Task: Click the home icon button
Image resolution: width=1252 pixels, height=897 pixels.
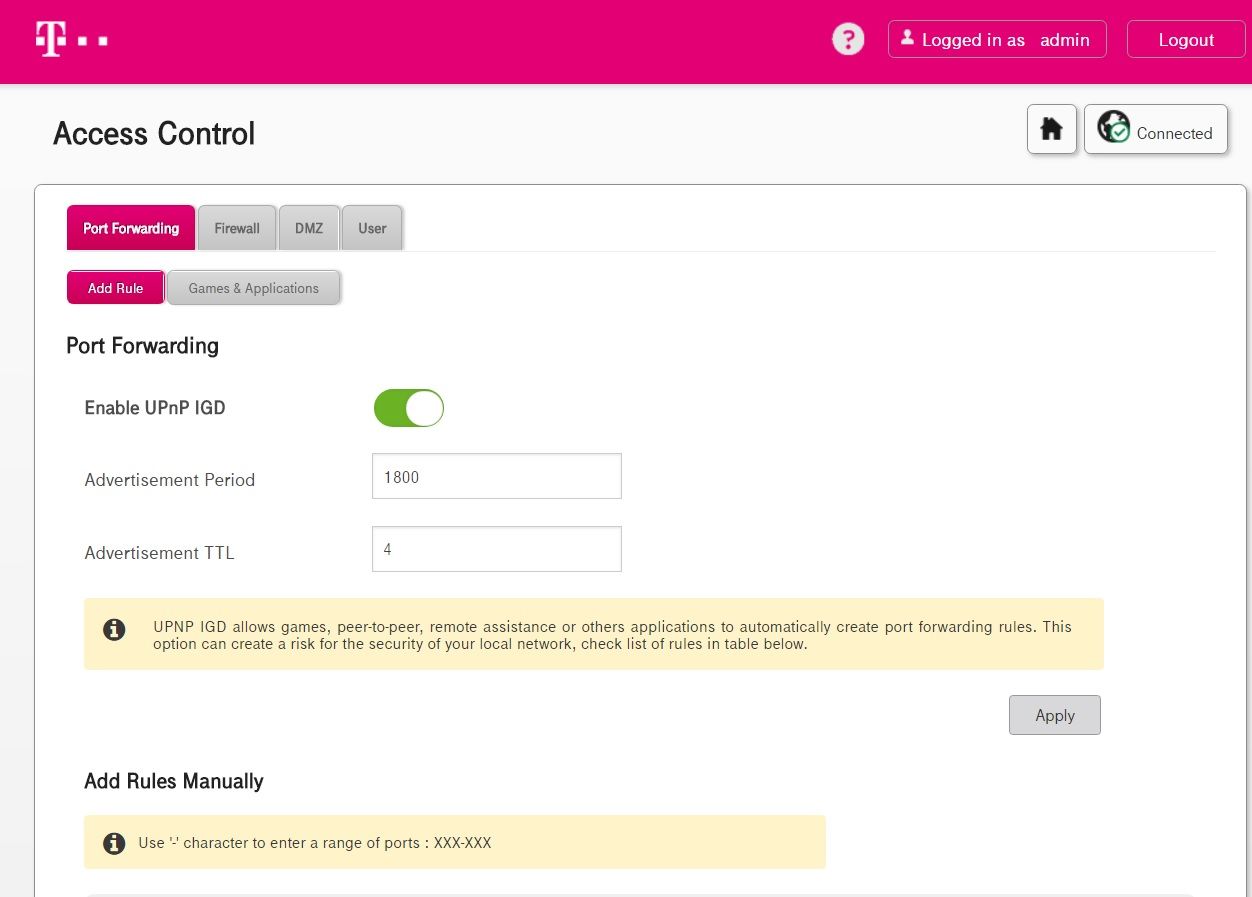Action: click(x=1051, y=129)
